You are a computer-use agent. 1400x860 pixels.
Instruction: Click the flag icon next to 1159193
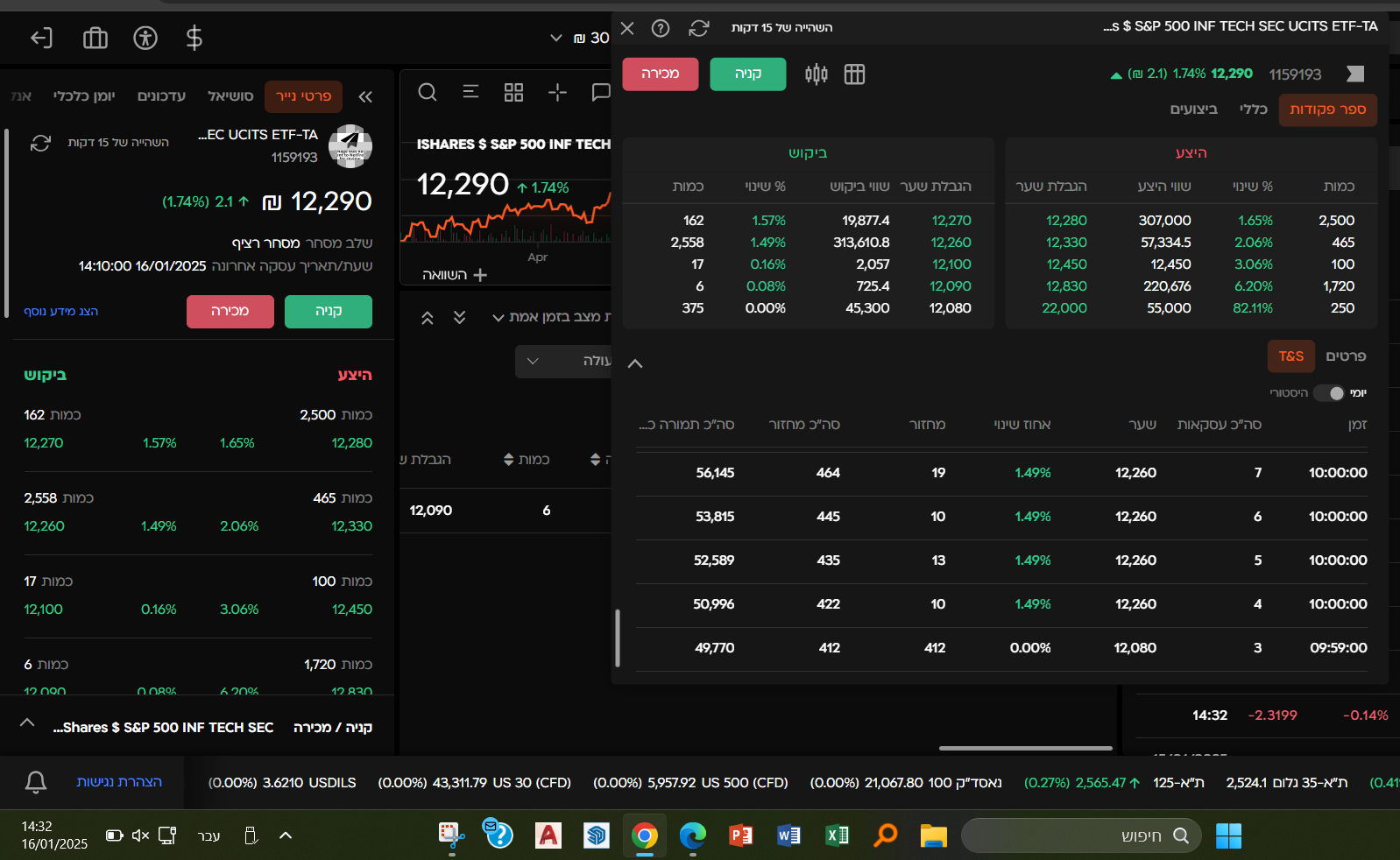pos(1355,74)
